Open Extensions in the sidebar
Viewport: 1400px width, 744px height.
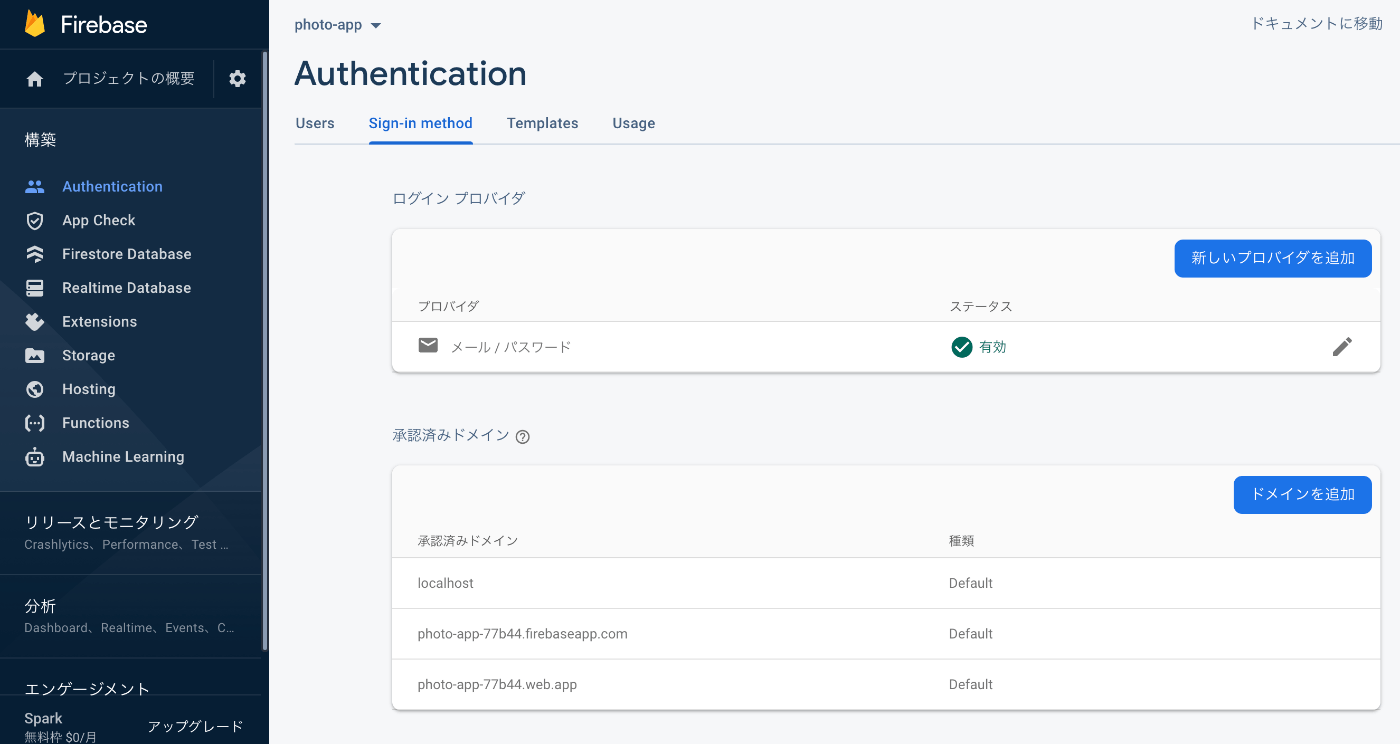pos(100,322)
